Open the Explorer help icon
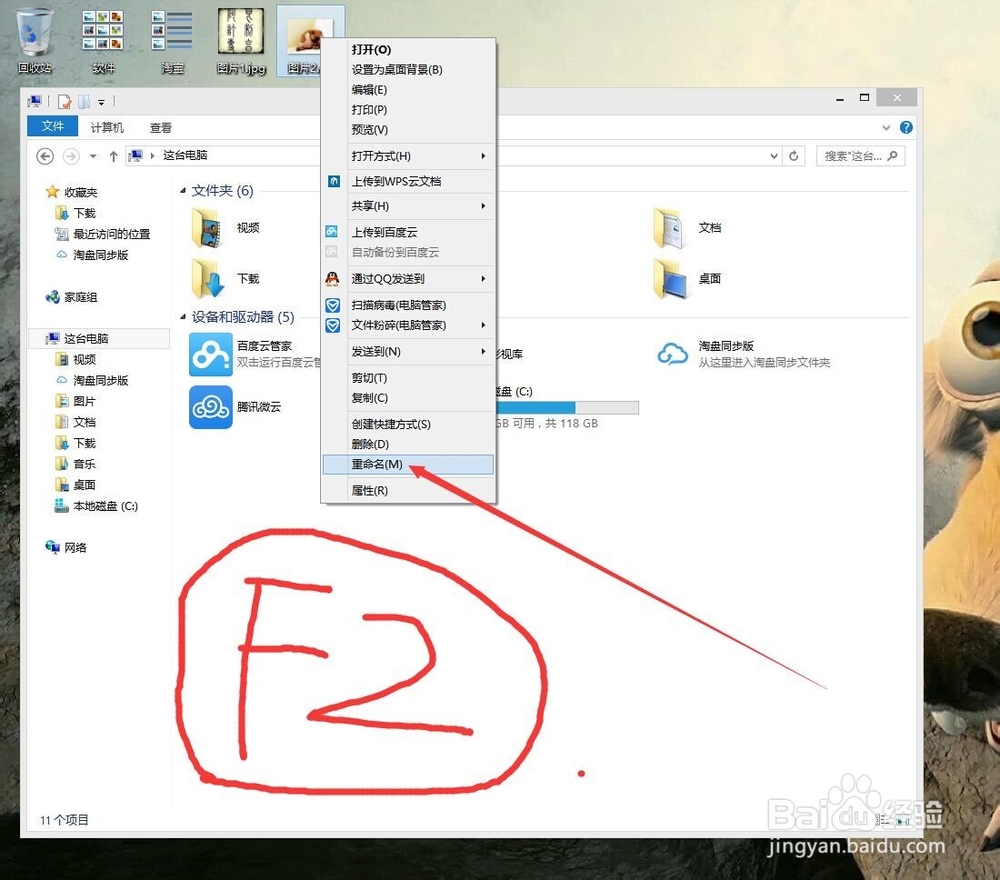This screenshot has height=880, width=1000. 906,128
